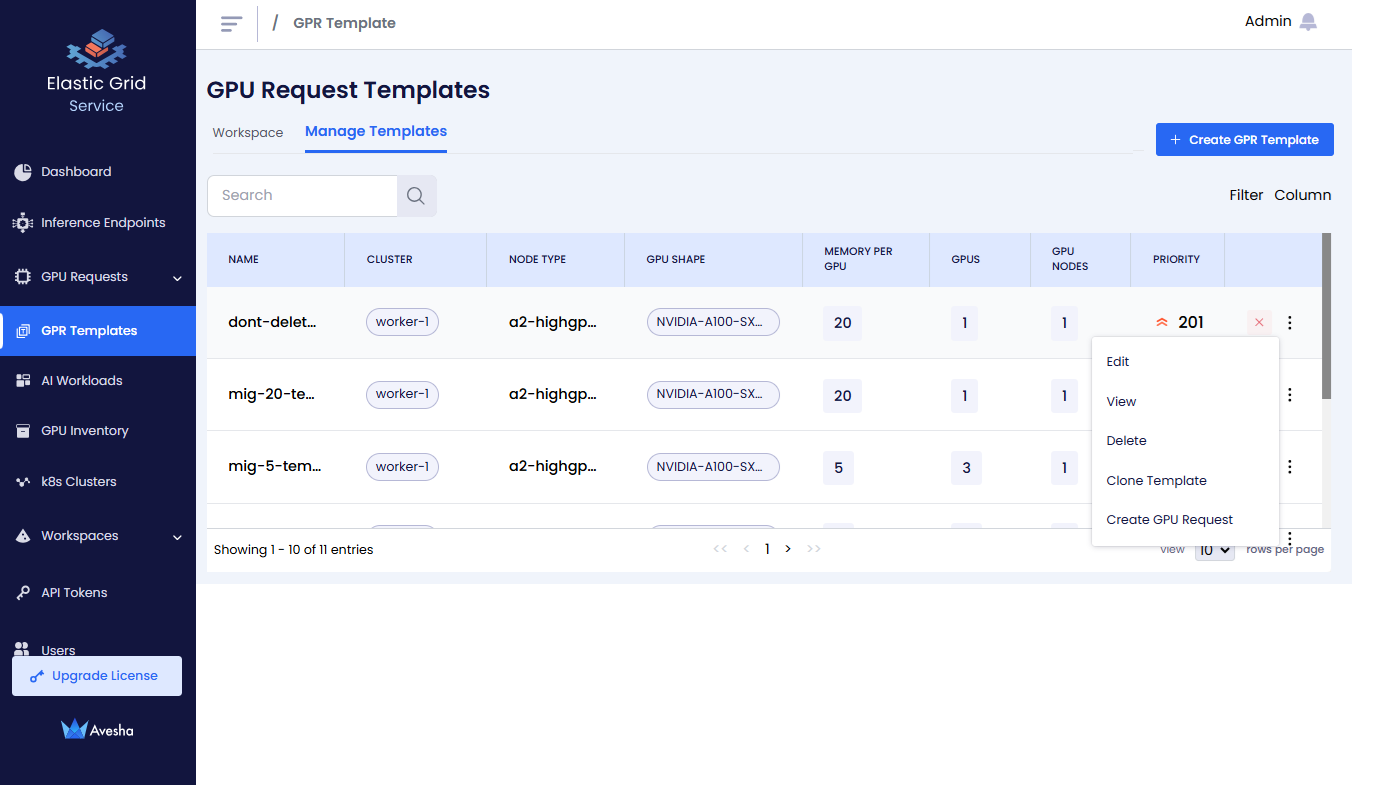Screen dimensions: 1375x786
Task: Open kebab menu for mig-5 template row
Action: pyautogui.click(x=1289, y=467)
